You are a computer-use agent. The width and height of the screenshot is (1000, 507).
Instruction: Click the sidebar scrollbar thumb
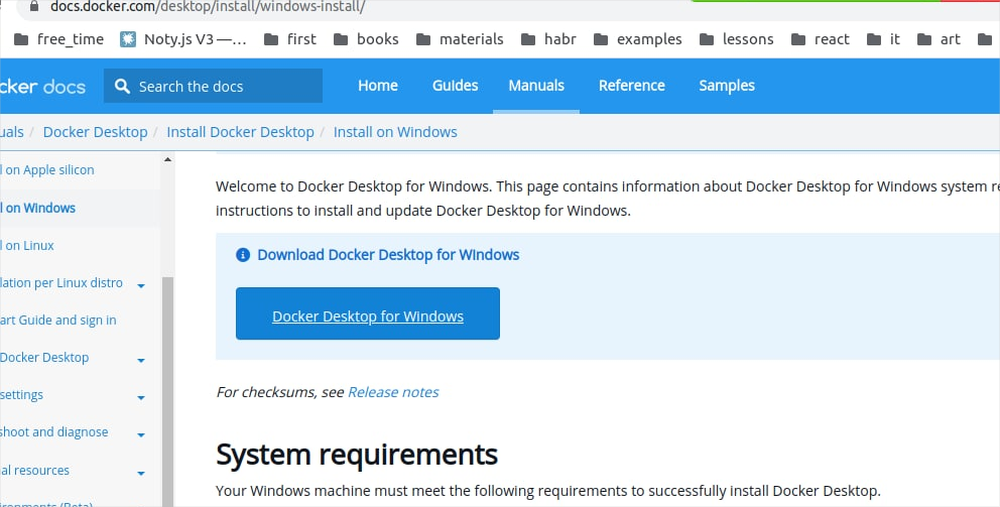click(168, 392)
